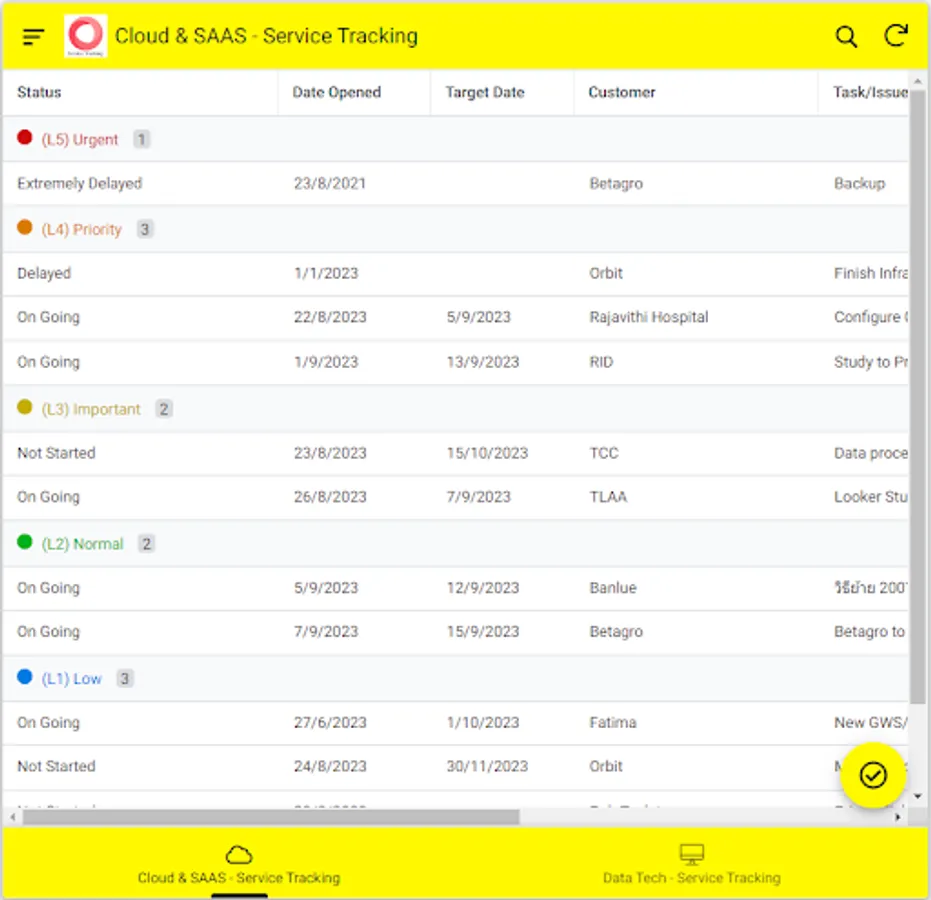This screenshot has width=931, height=900.
Task: Click the TLAA customer cell
Action: [608, 497]
